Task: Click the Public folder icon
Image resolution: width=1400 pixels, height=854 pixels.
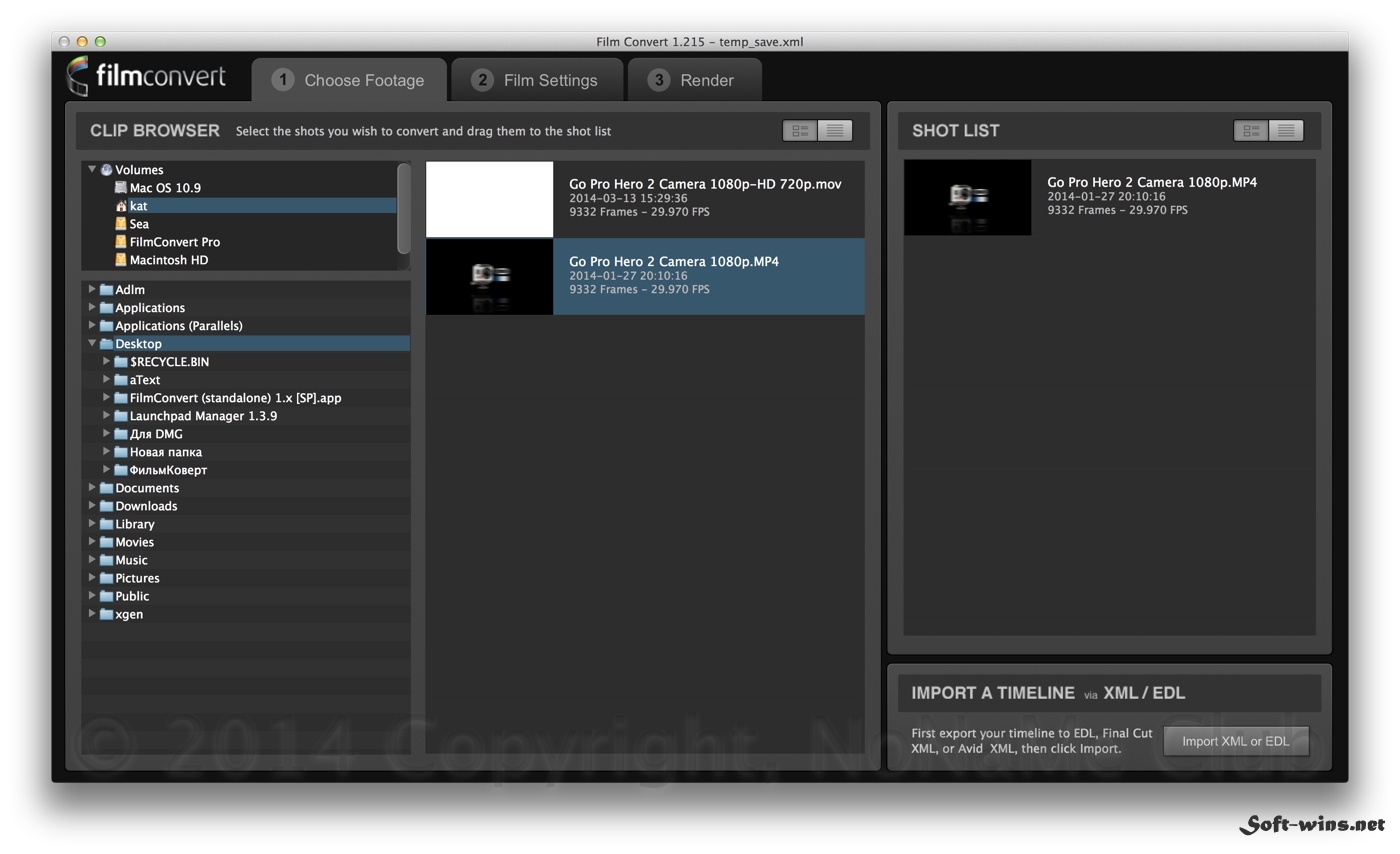Action: (106, 596)
